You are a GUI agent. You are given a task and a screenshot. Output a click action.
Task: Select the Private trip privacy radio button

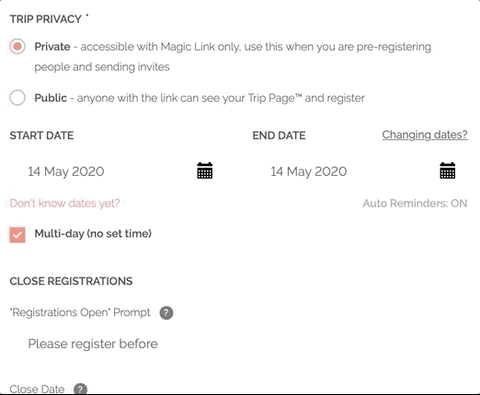(17, 46)
